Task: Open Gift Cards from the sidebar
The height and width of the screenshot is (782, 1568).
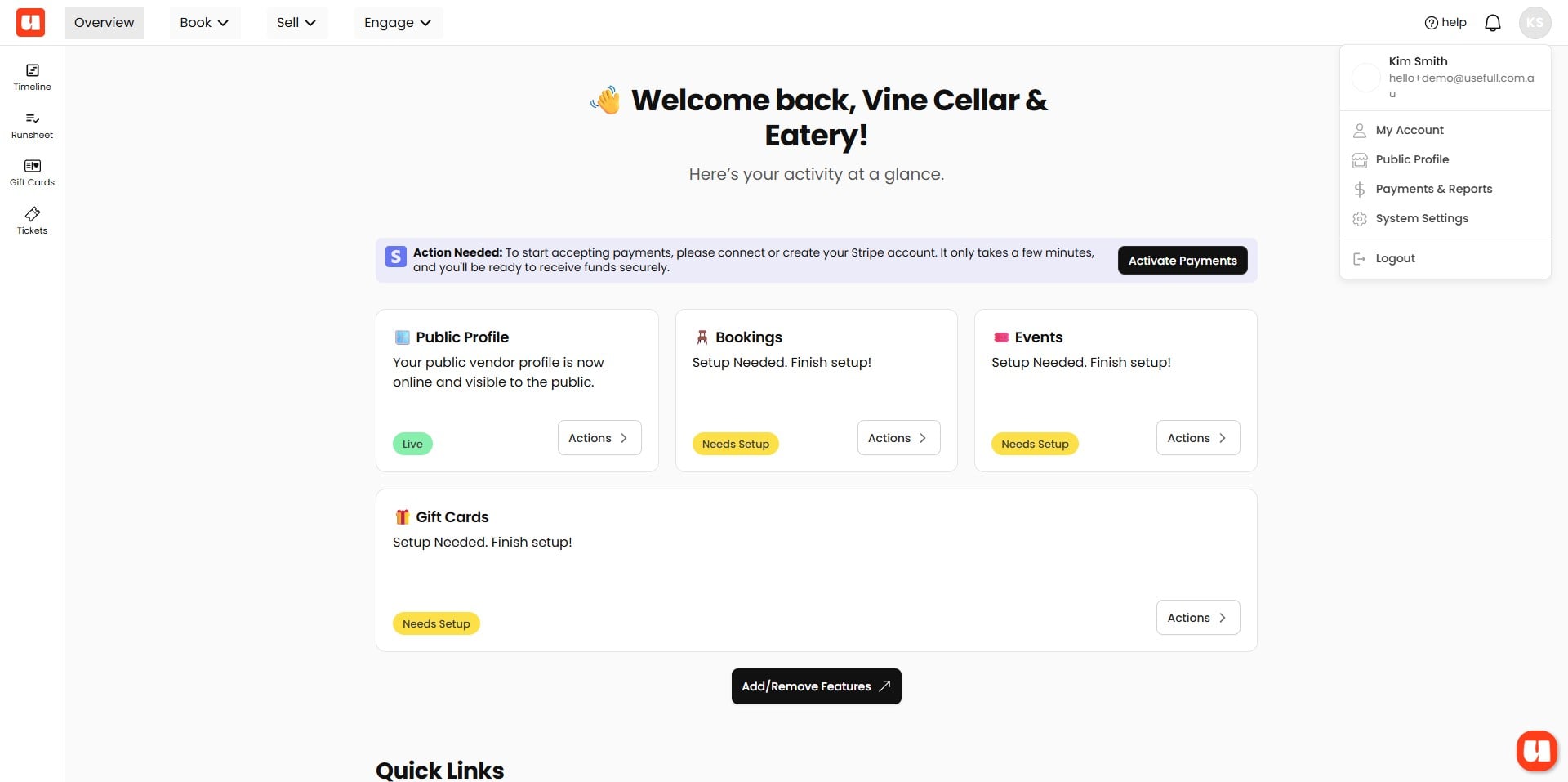Action: pos(32,171)
